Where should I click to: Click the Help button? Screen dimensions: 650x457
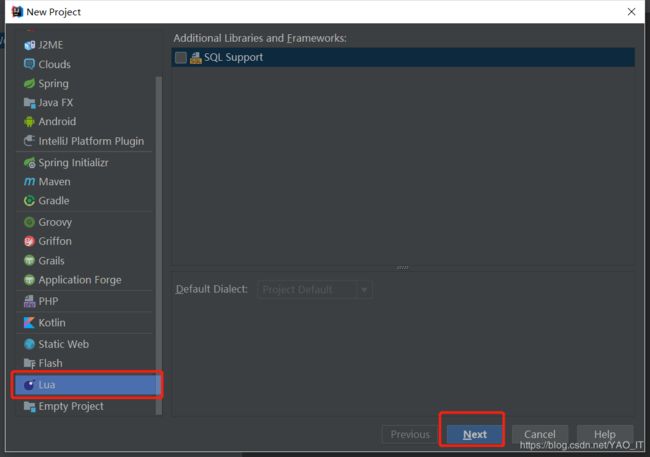605,434
